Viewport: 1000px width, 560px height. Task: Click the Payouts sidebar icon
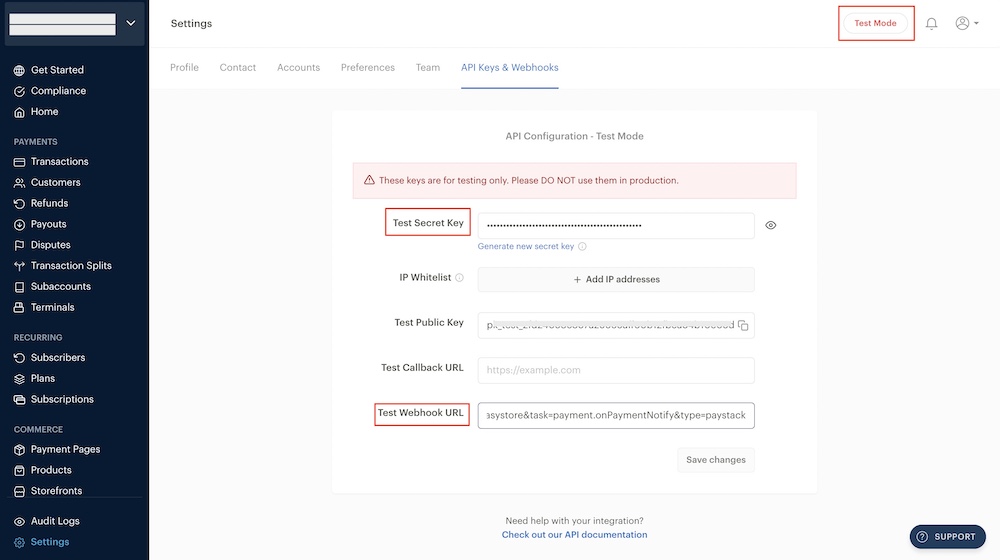20,224
